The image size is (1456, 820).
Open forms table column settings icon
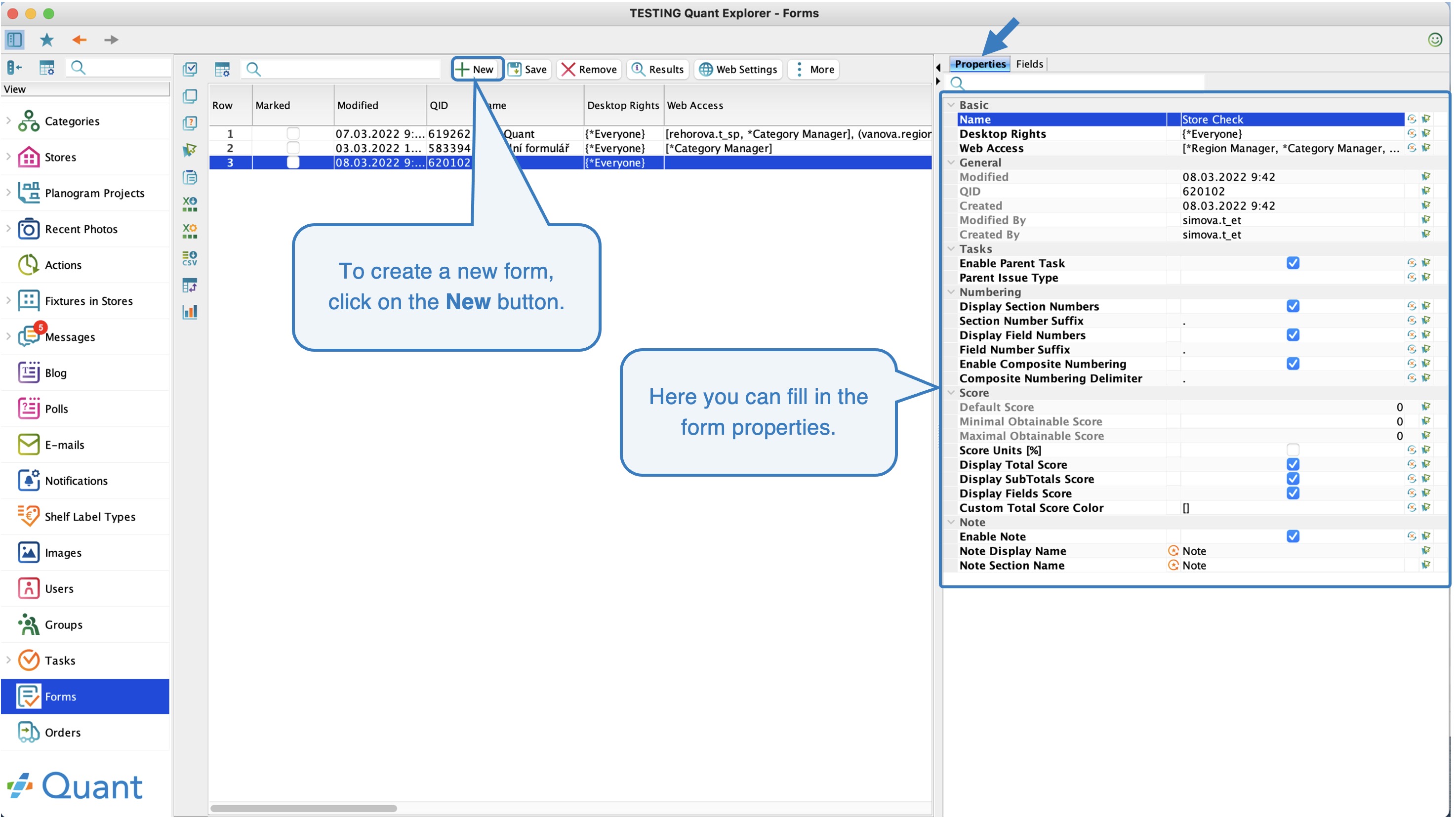222,69
